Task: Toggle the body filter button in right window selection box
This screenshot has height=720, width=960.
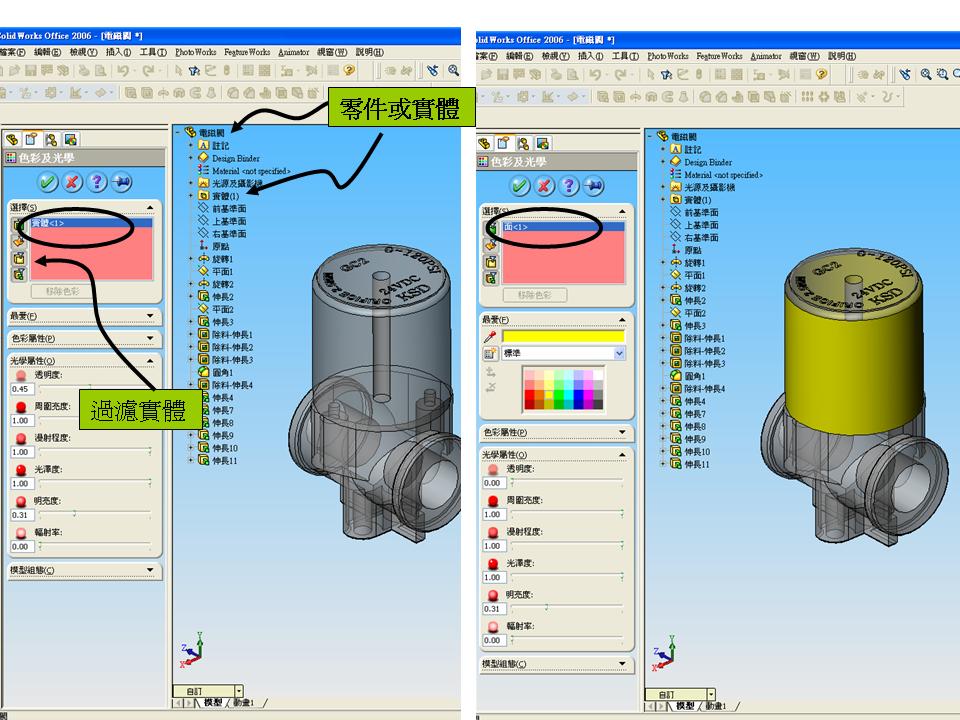Action: [490, 262]
